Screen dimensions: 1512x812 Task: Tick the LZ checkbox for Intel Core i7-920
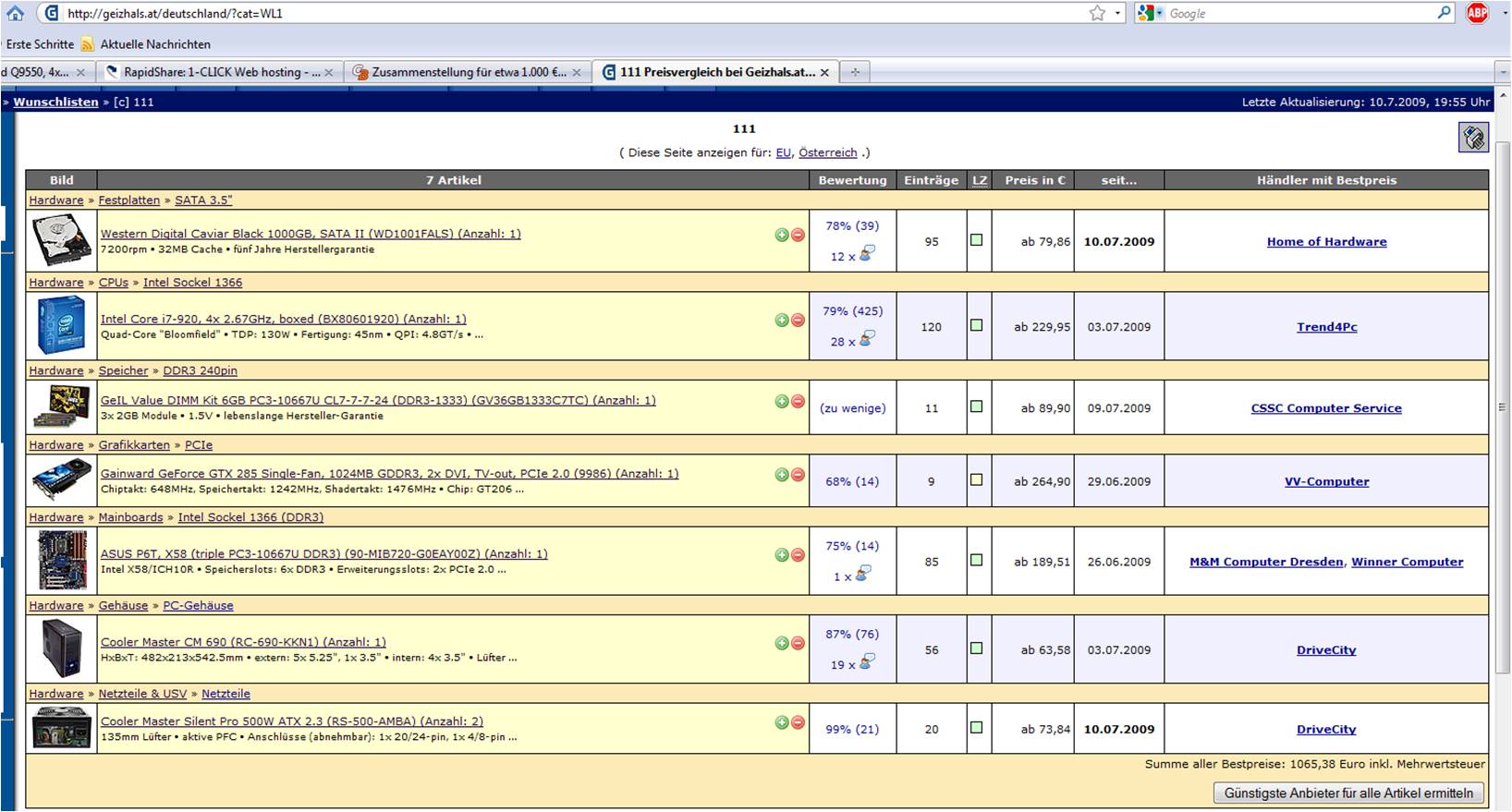tap(976, 325)
